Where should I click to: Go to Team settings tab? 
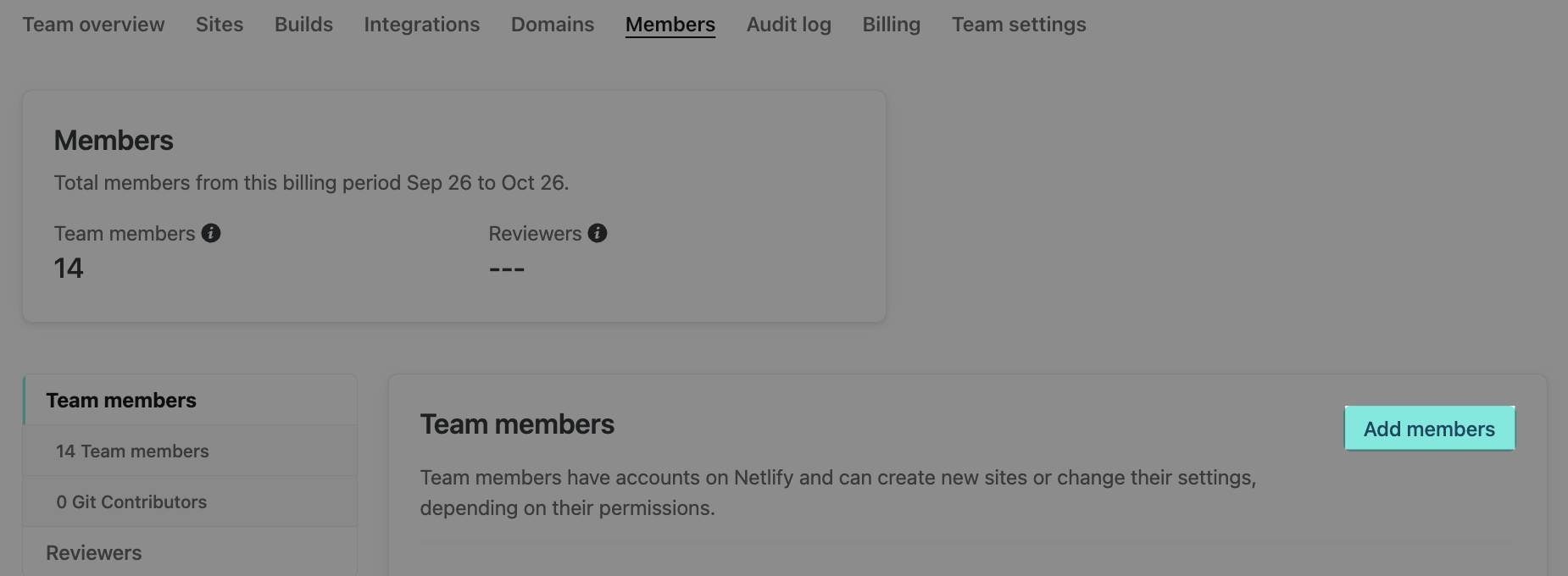click(1019, 25)
